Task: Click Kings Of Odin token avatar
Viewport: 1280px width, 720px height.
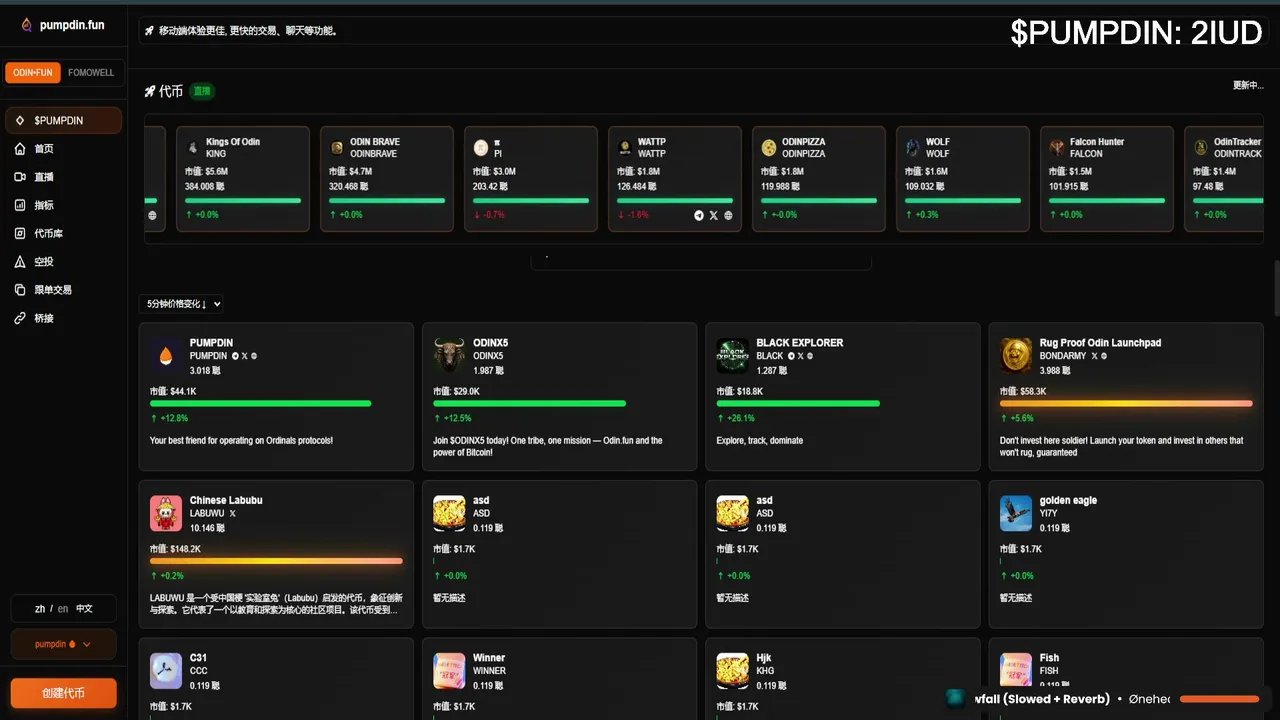Action: tap(194, 147)
